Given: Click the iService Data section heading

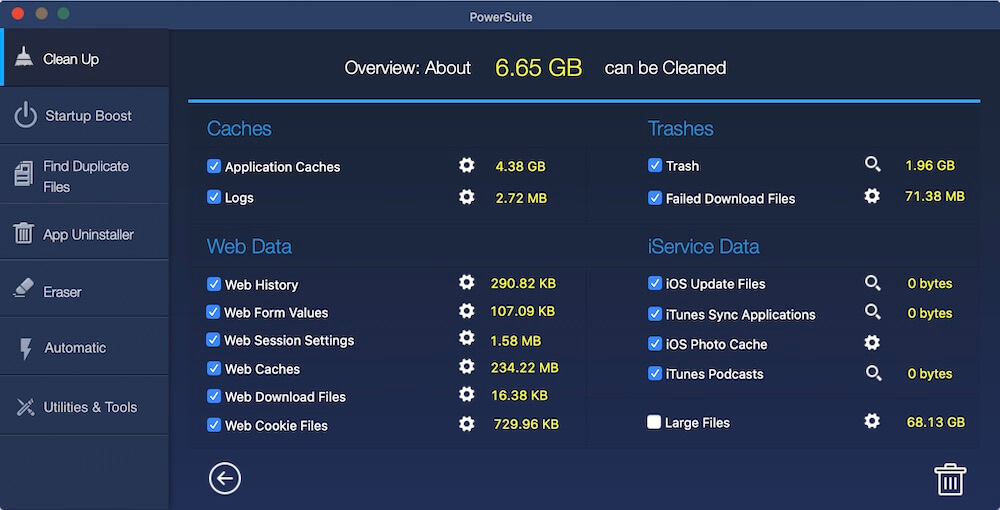Looking at the screenshot, I should (703, 247).
